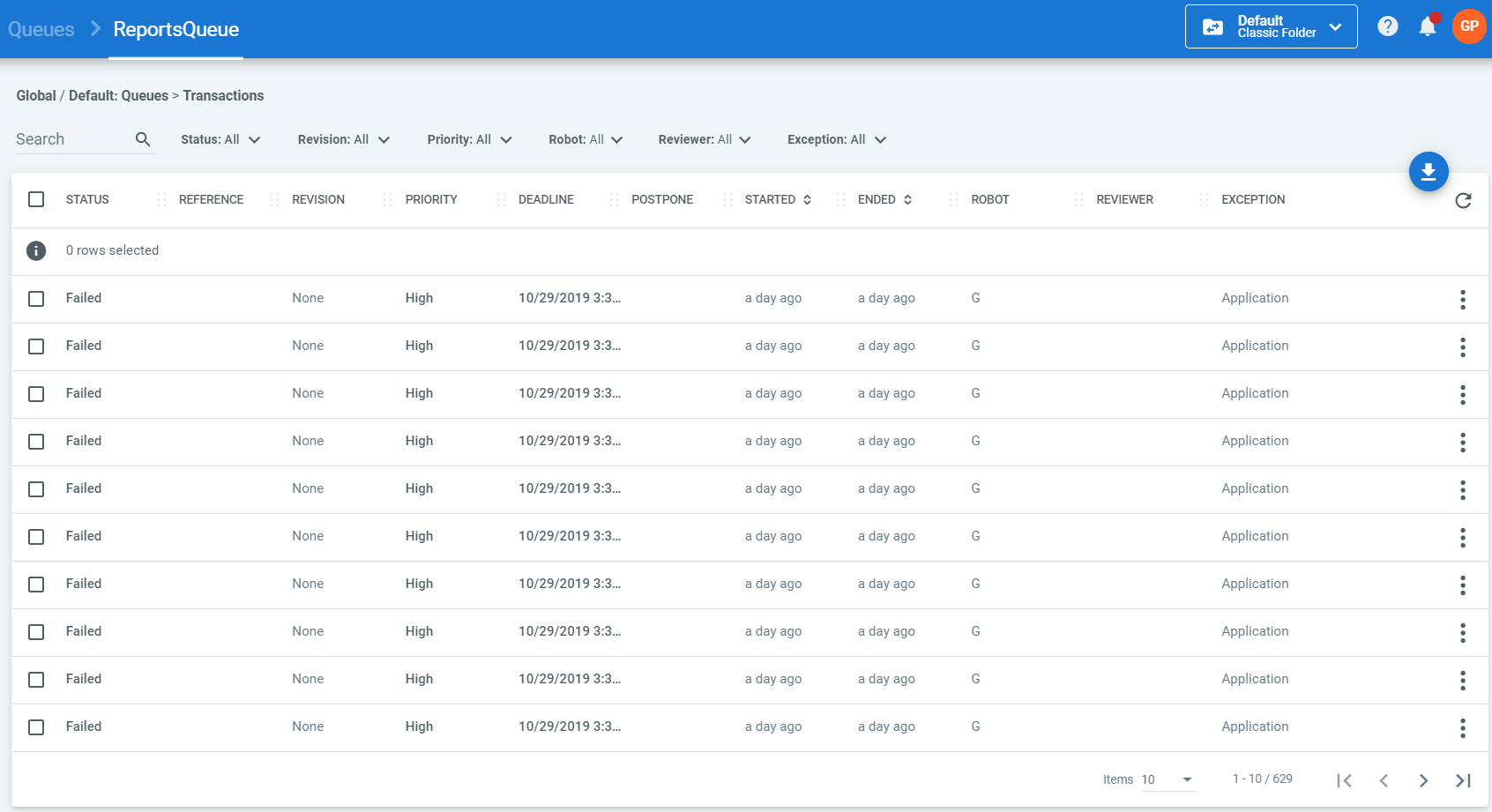Click the EXCEPTION column header

pyautogui.click(x=1253, y=200)
